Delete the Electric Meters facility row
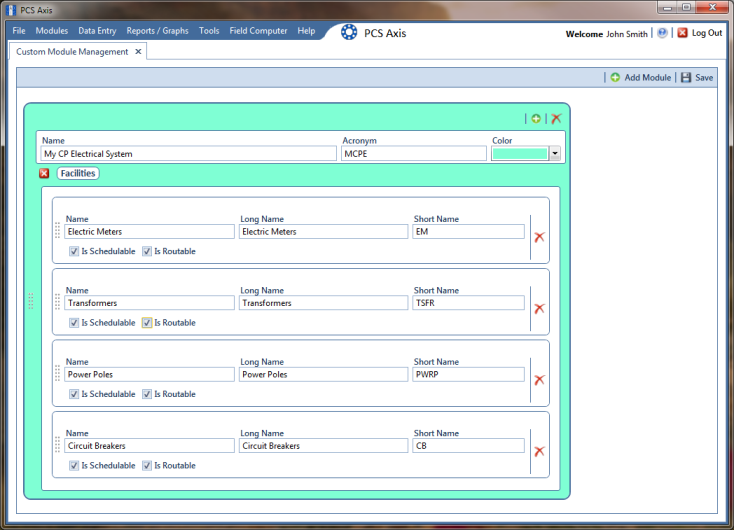Viewport: 734px width, 530px height. [539, 237]
